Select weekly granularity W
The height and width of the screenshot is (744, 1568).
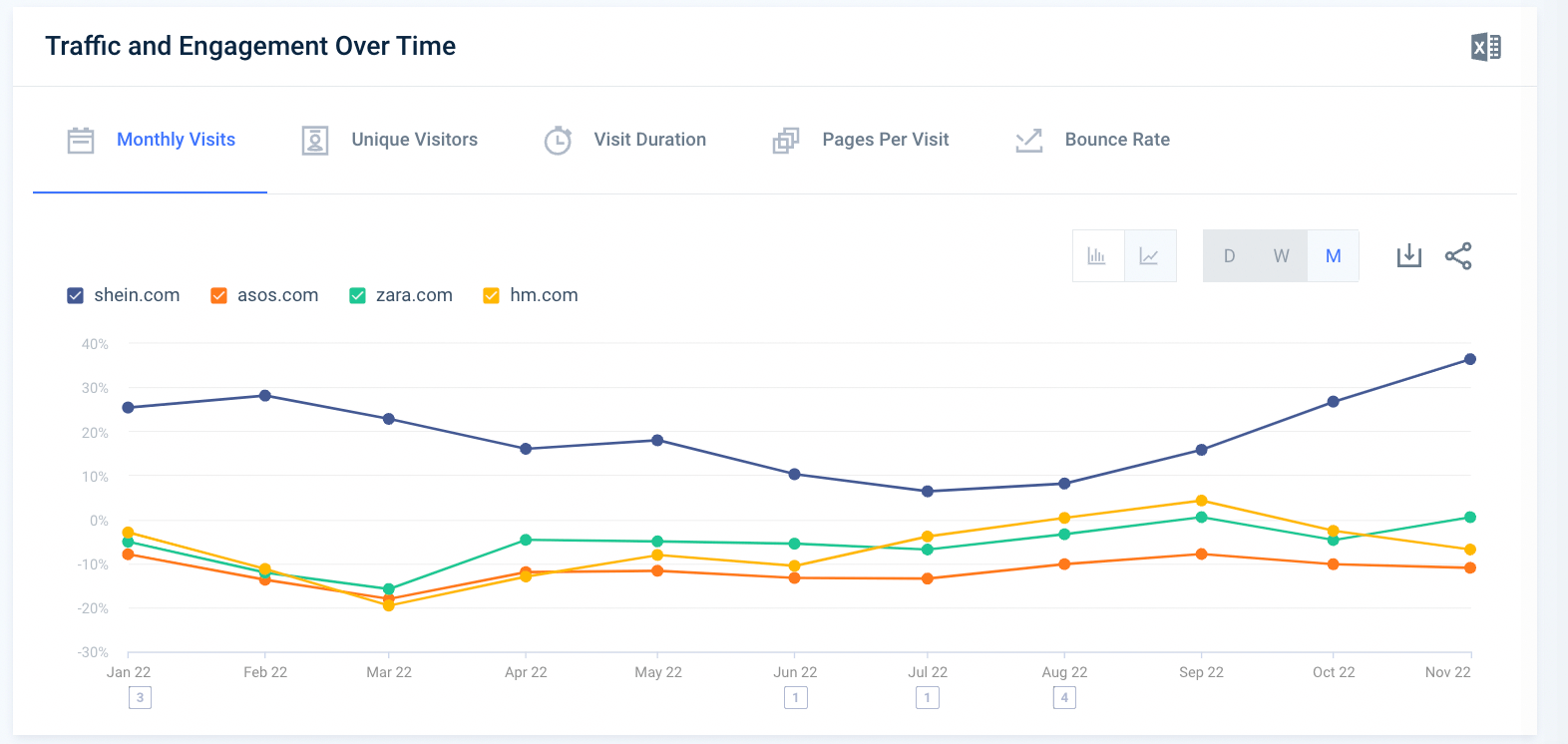tap(1282, 256)
